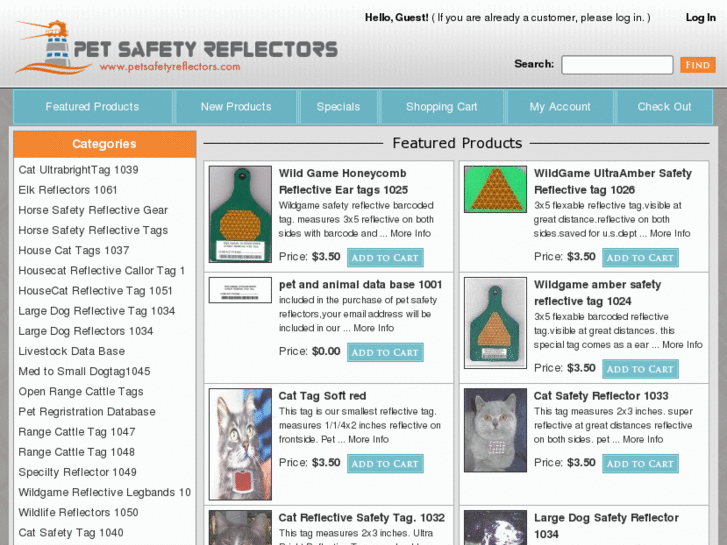Viewport: 727px width, 545px height.
Task: Open Wildlife Reflectors 1050 category
Action: [78, 512]
